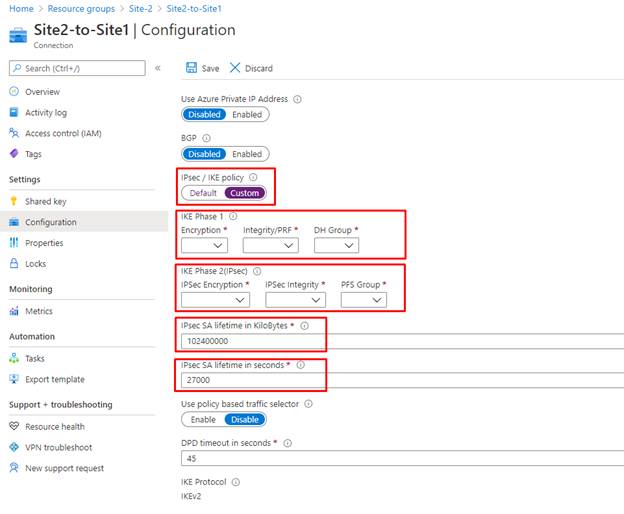The image size is (624, 514).
Task: Click the Export template icon
Action: click(14, 379)
